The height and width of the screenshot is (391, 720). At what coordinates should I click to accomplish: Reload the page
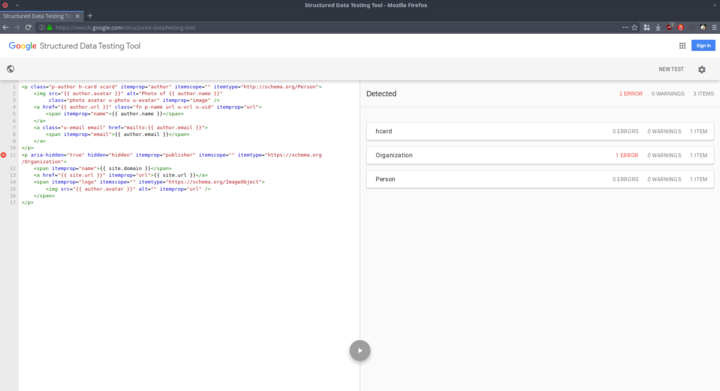click(28, 28)
